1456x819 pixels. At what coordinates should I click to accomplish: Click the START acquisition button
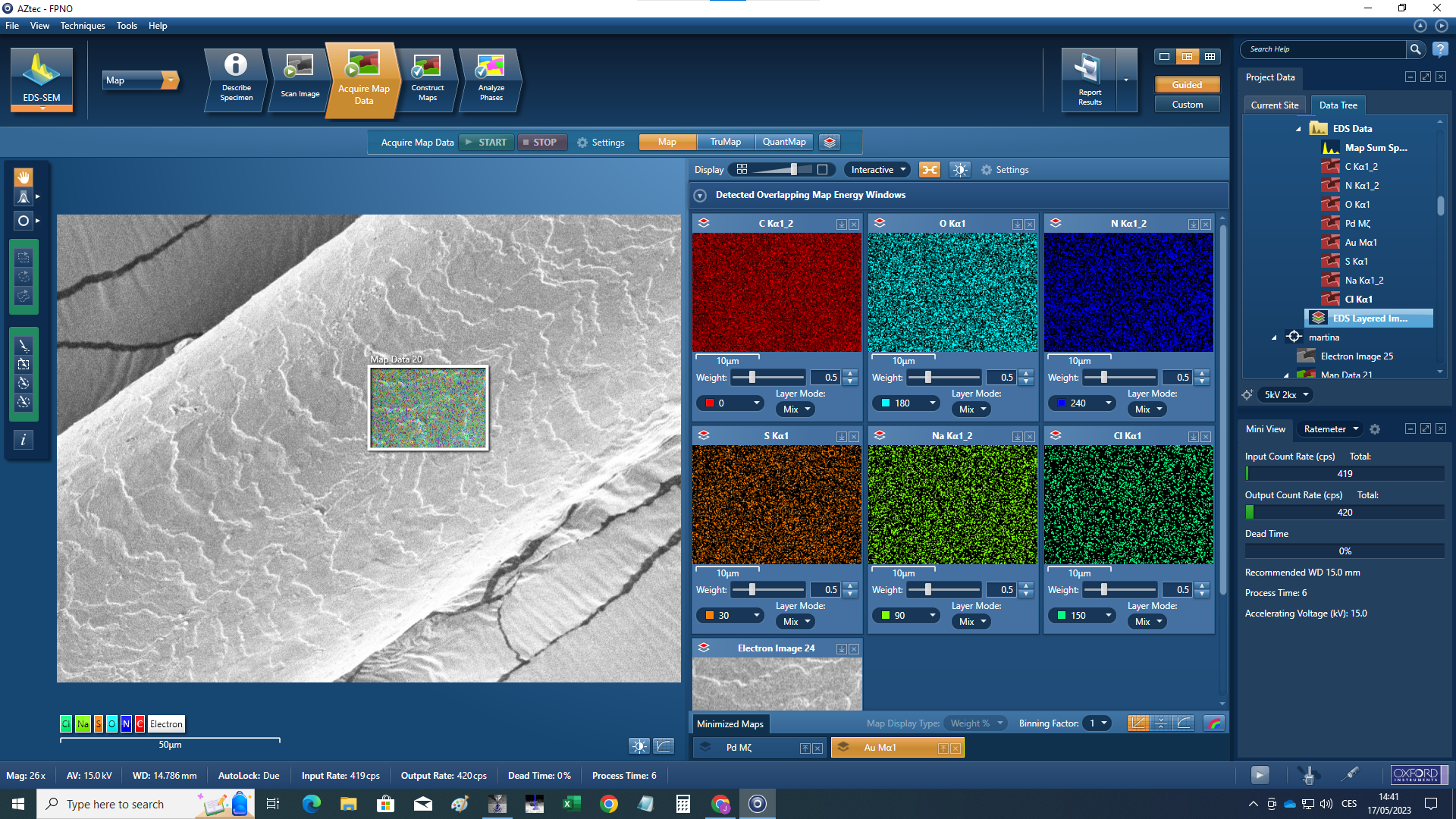tap(486, 143)
